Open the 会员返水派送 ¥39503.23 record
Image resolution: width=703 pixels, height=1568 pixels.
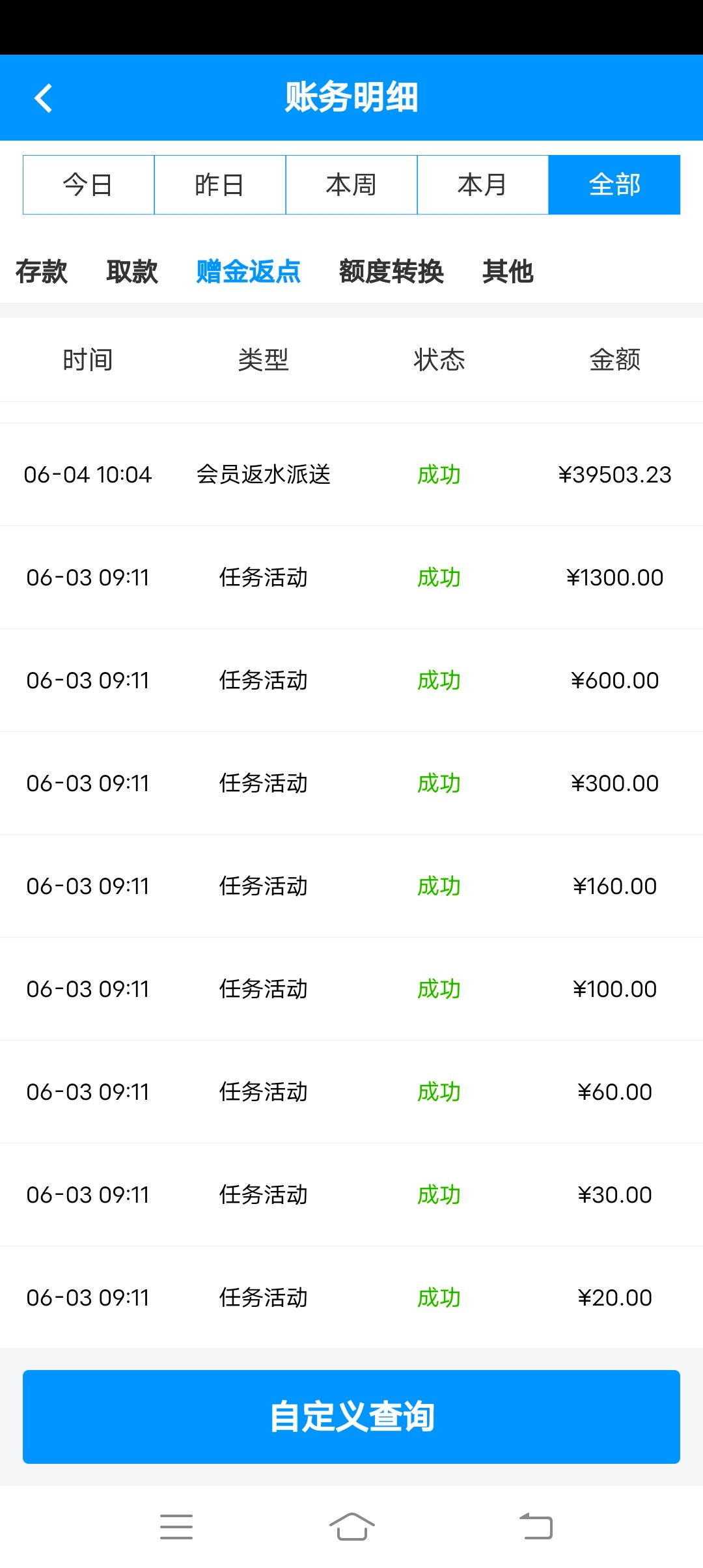click(351, 475)
